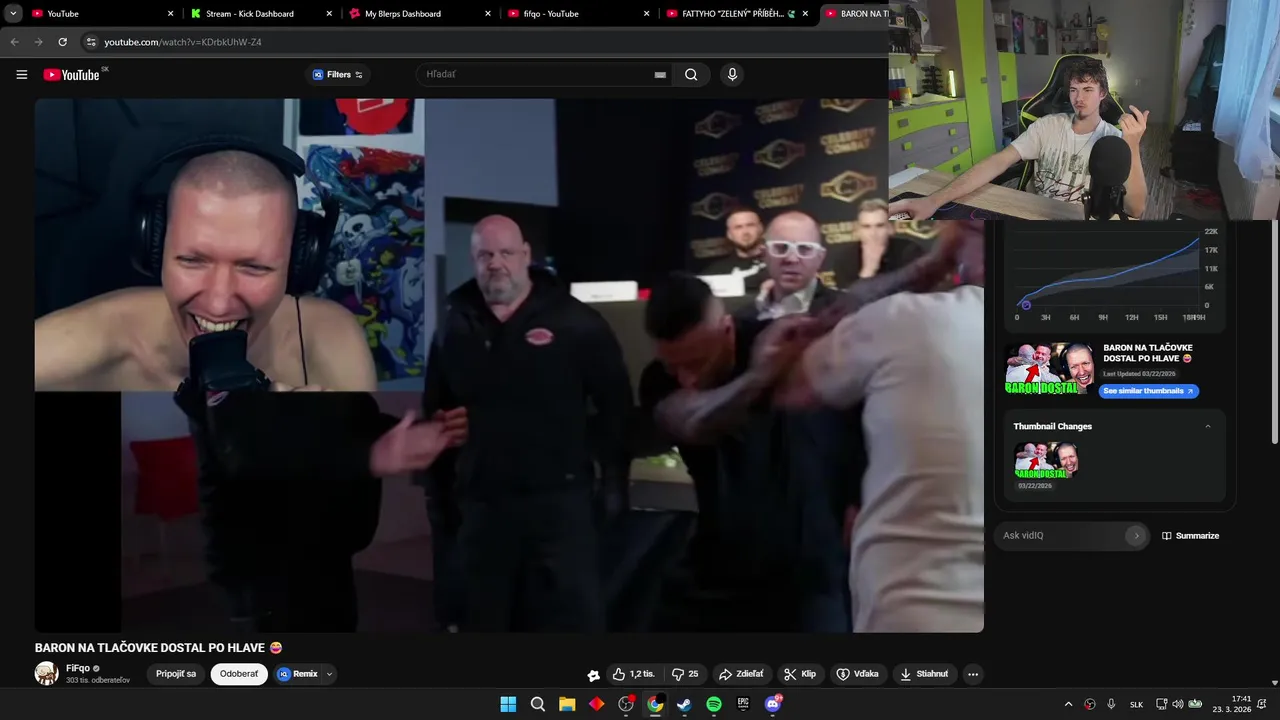Click the Zdieľať share button
Image resolution: width=1280 pixels, height=720 pixels.
[741, 674]
